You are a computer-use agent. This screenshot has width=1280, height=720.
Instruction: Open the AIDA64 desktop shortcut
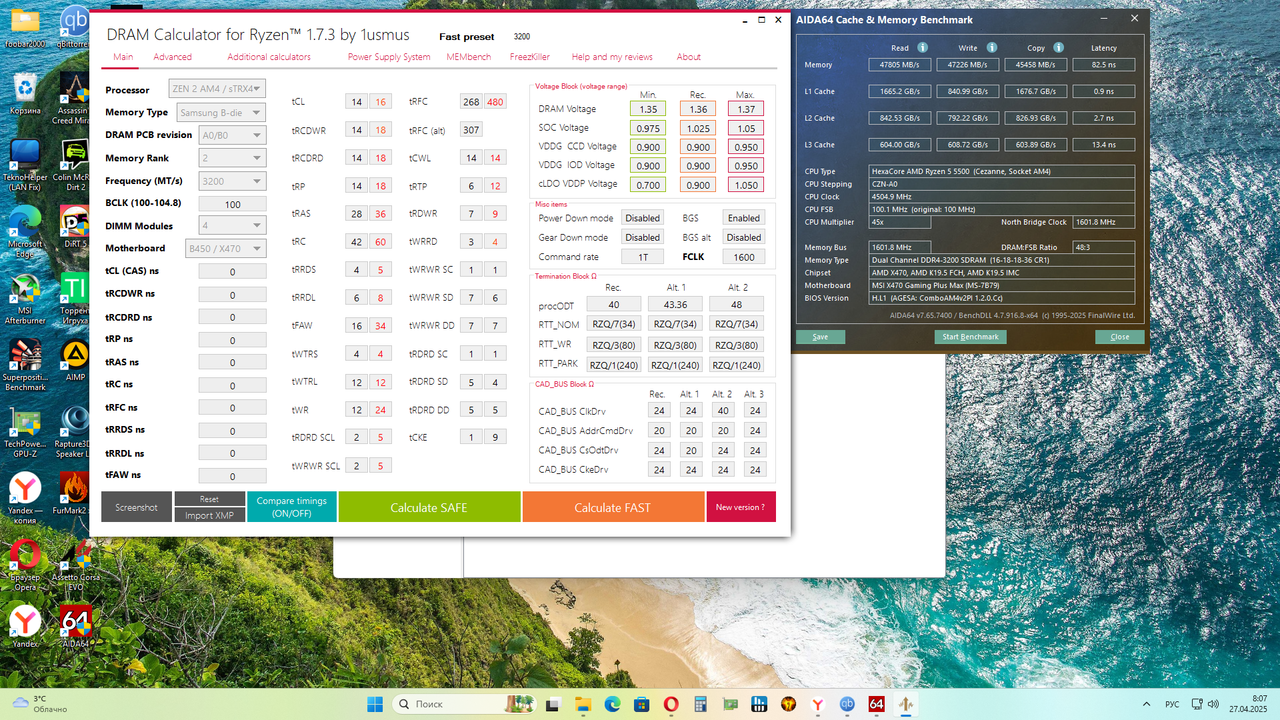75,626
